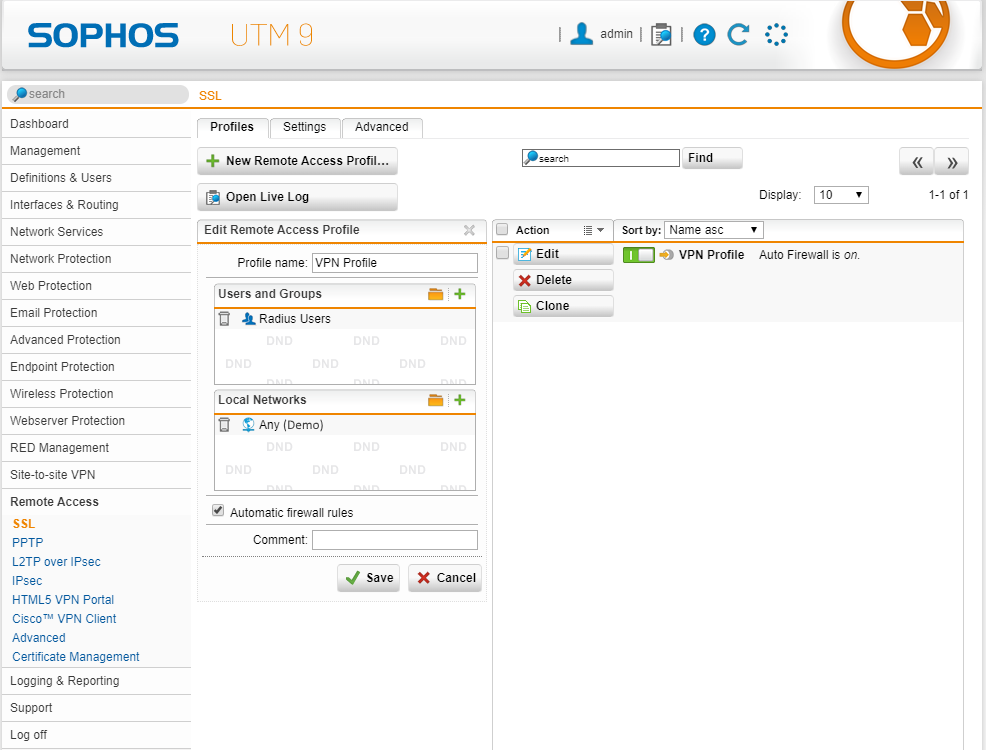
Task: Tick the VPN Profile row checkbox
Action: click(x=503, y=254)
